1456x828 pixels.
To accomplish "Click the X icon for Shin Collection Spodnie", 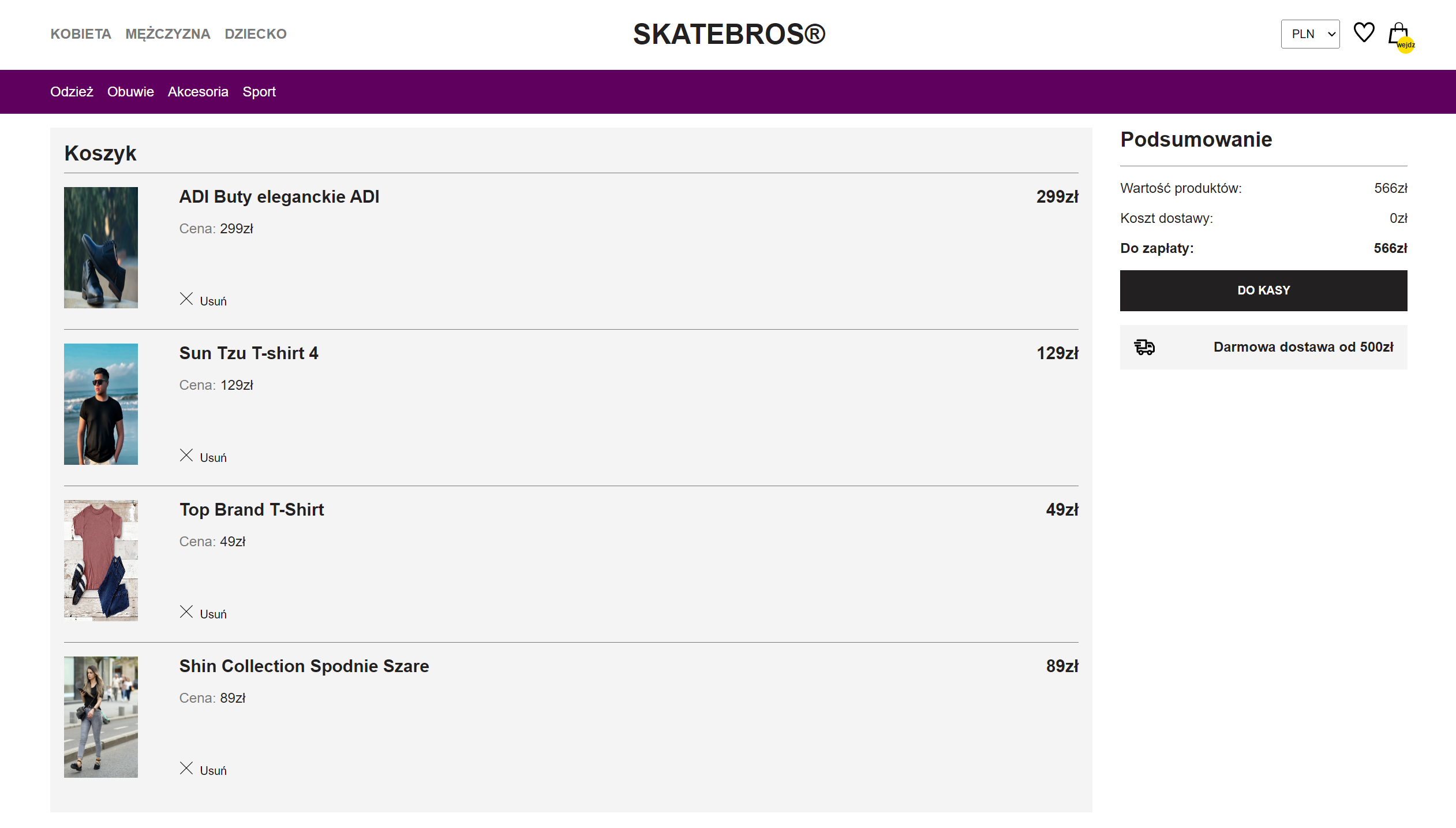I will pos(186,769).
